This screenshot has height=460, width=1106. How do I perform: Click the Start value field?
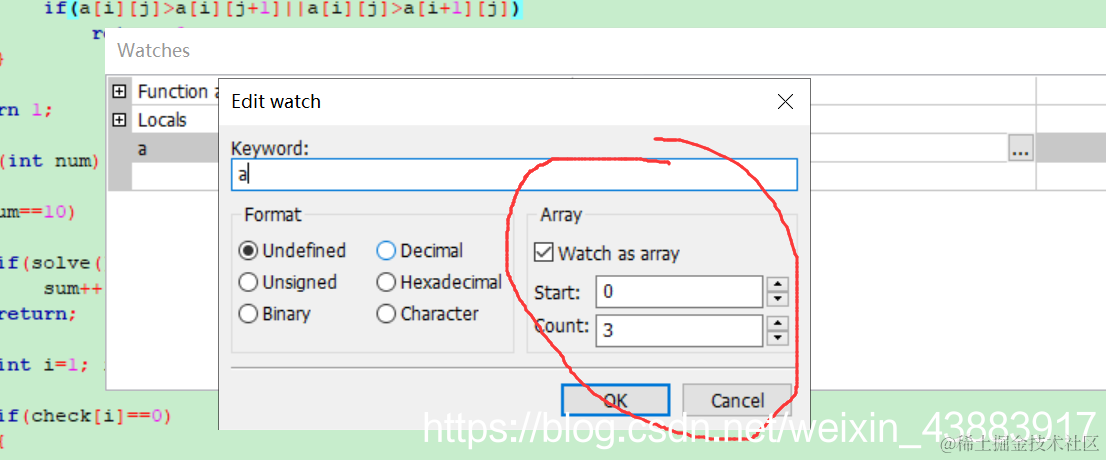679,292
